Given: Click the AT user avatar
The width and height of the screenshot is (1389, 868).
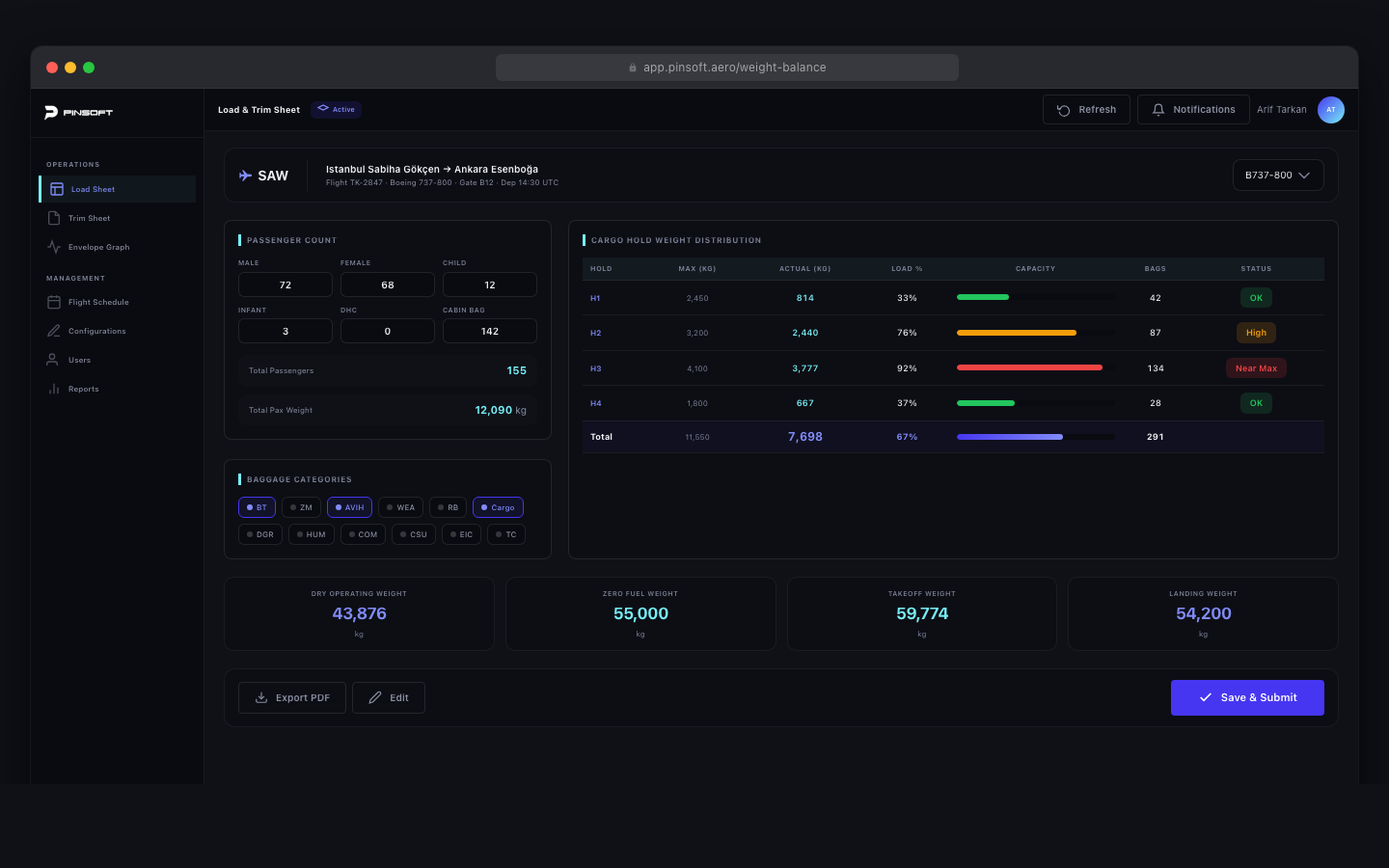Looking at the screenshot, I should point(1330,110).
